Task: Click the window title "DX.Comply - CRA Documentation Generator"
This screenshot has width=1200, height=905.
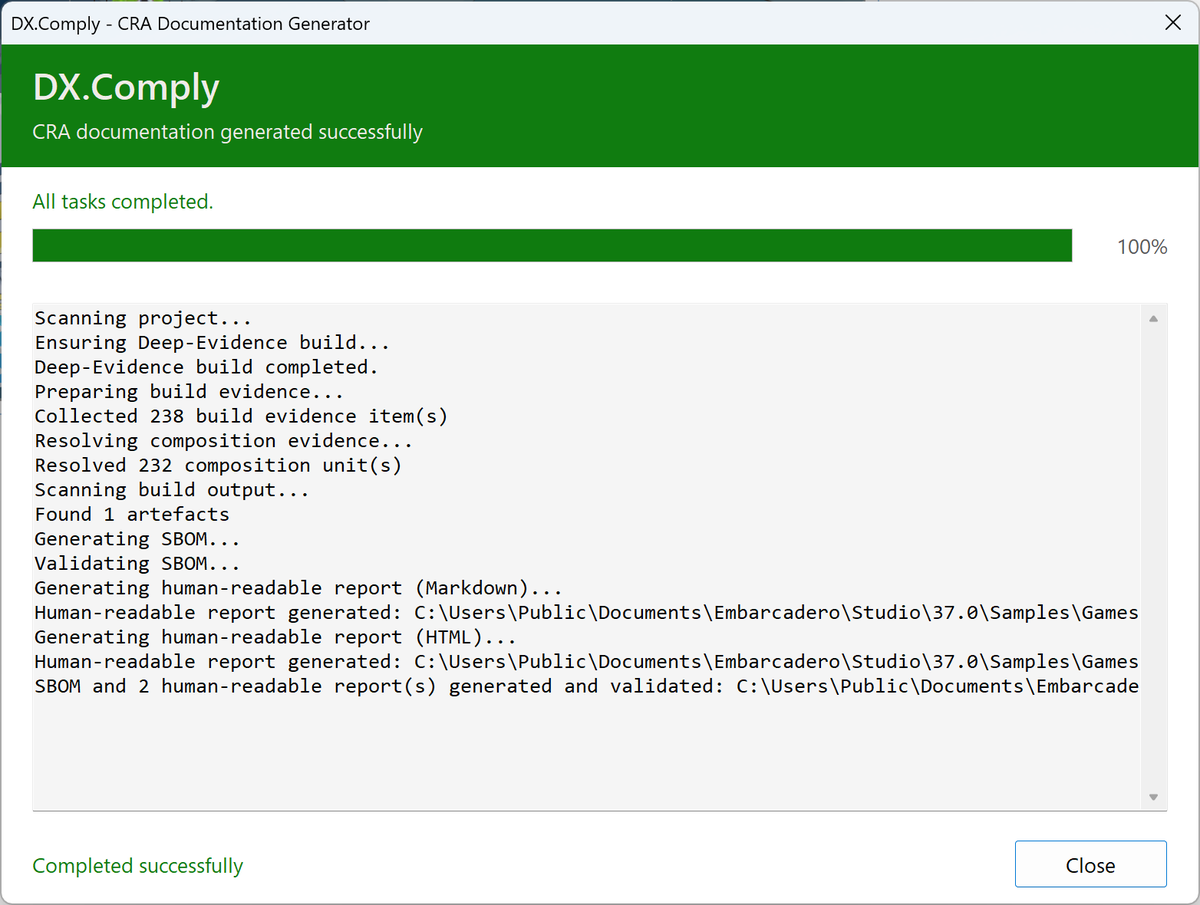Action: coord(190,23)
